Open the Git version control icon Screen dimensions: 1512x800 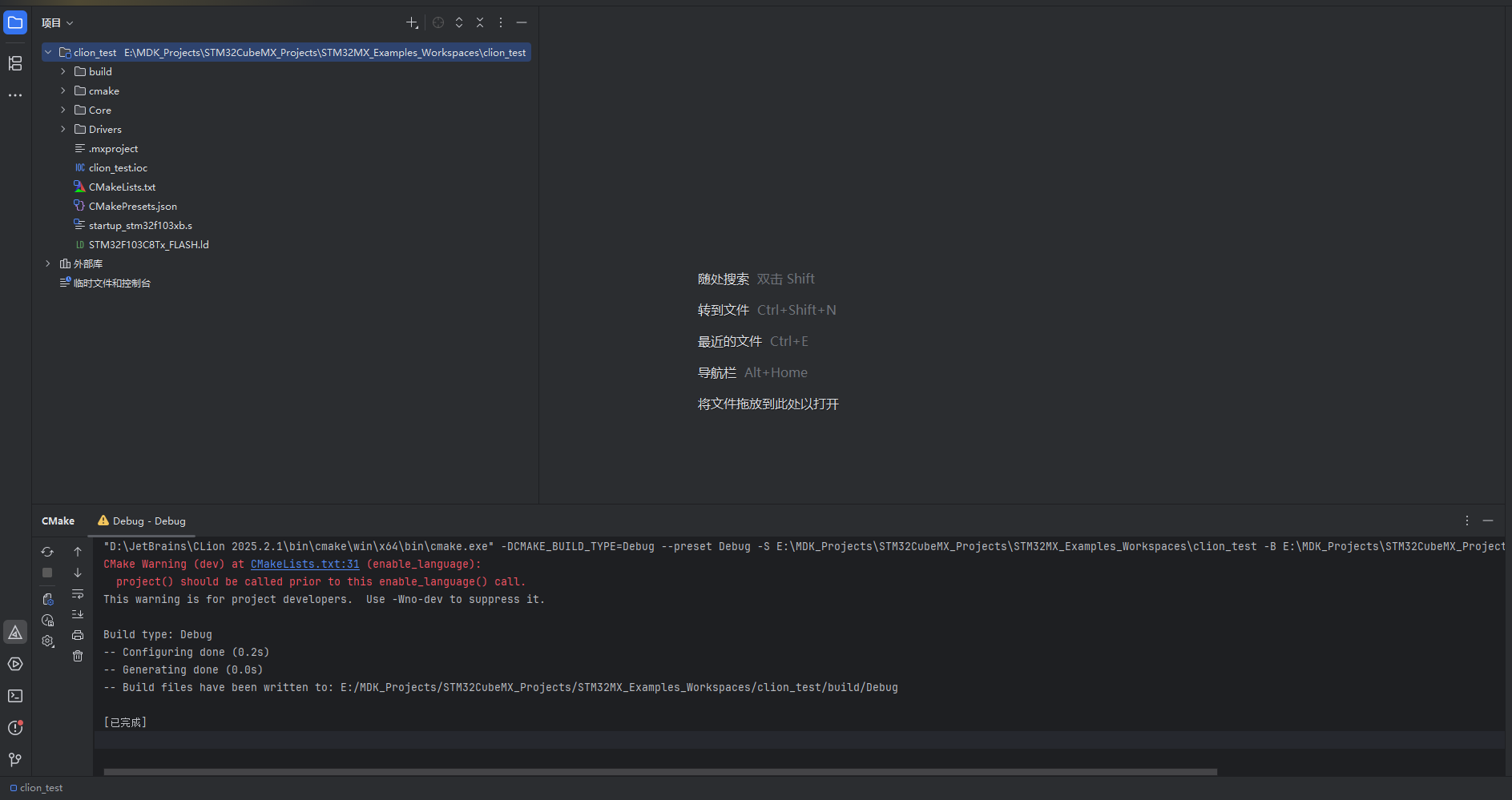[15, 759]
